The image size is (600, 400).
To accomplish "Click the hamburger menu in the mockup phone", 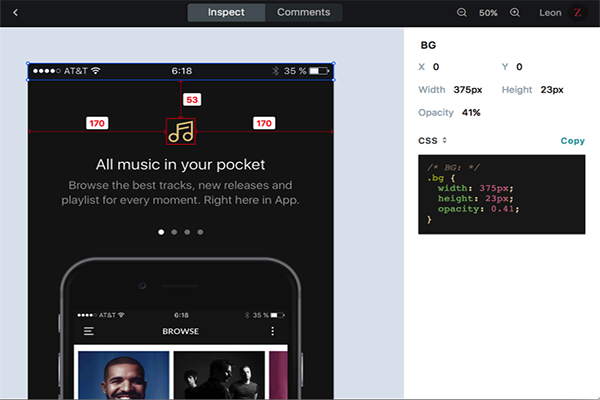I will [x=89, y=331].
